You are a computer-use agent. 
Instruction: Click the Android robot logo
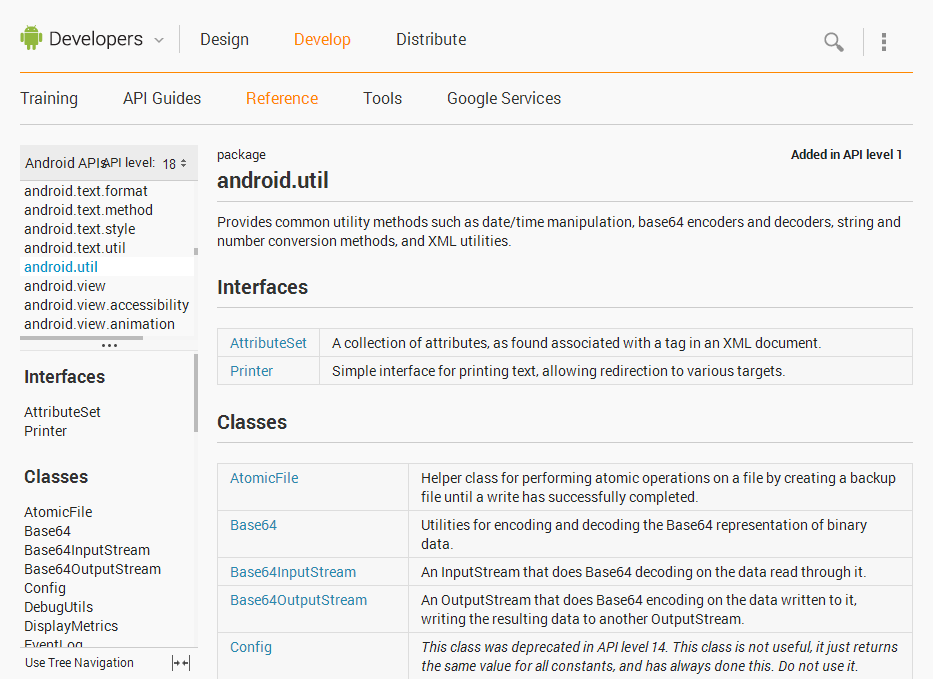[31, 39]
